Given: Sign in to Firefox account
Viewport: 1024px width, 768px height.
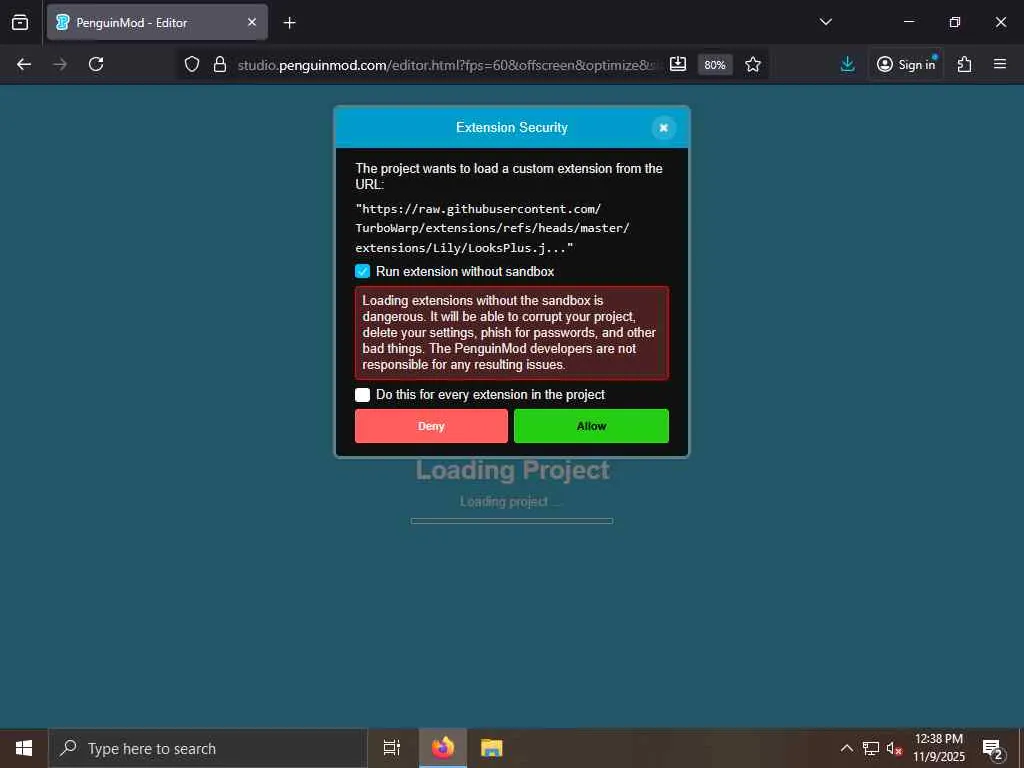Looking at the screenshot, I should pos(906,64).
